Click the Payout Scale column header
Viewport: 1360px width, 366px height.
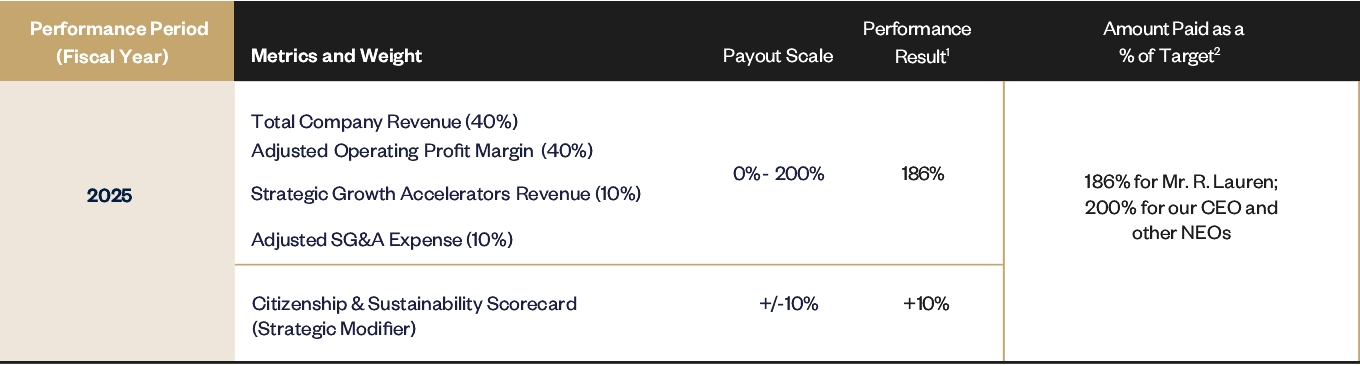pyautogui.click(x=777, y=56)
